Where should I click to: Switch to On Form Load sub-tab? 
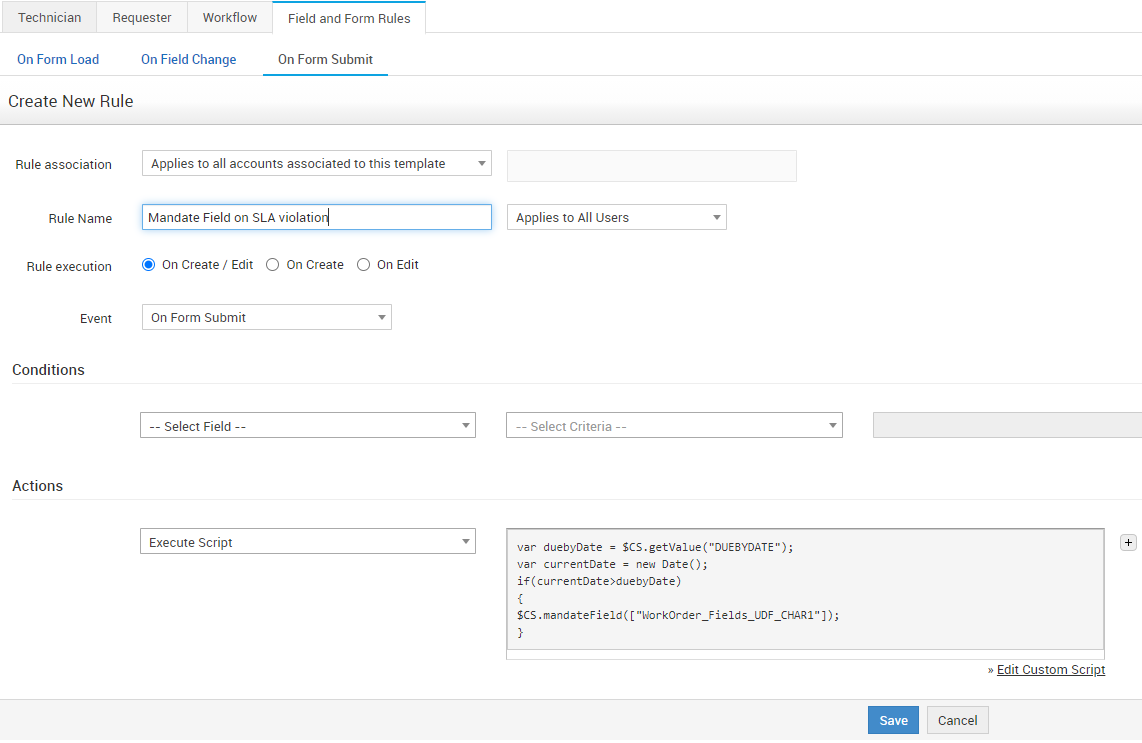point(58,60)
